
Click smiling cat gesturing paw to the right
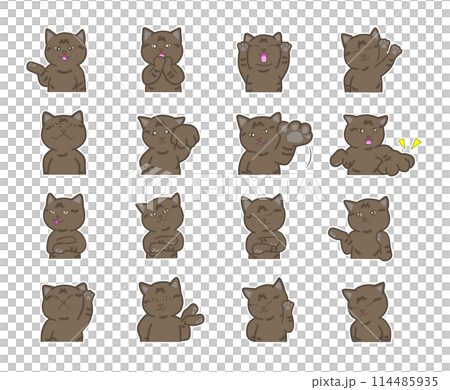[170, 310]
